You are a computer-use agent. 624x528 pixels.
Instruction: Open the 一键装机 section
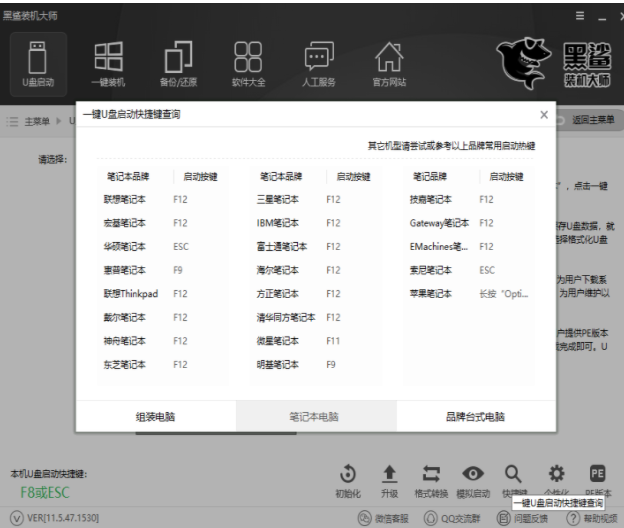pos(108,64)
